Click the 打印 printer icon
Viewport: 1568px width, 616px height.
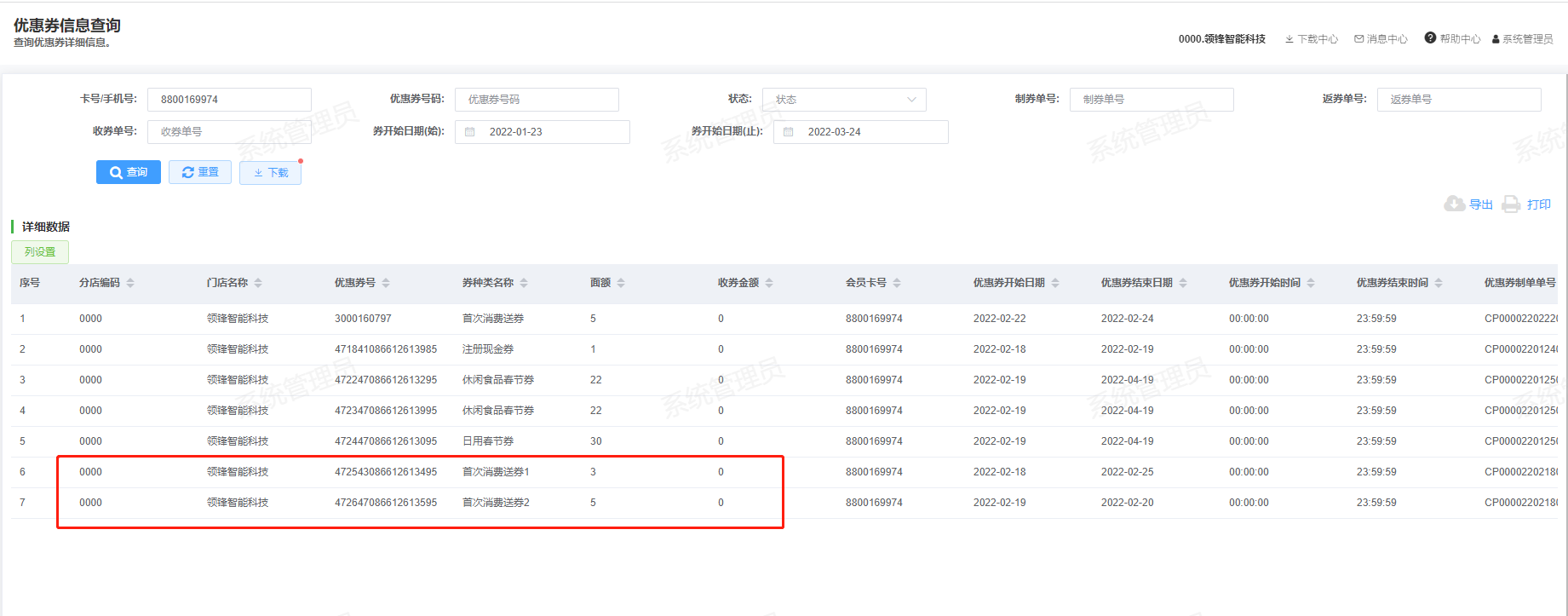pos(1511,204)
